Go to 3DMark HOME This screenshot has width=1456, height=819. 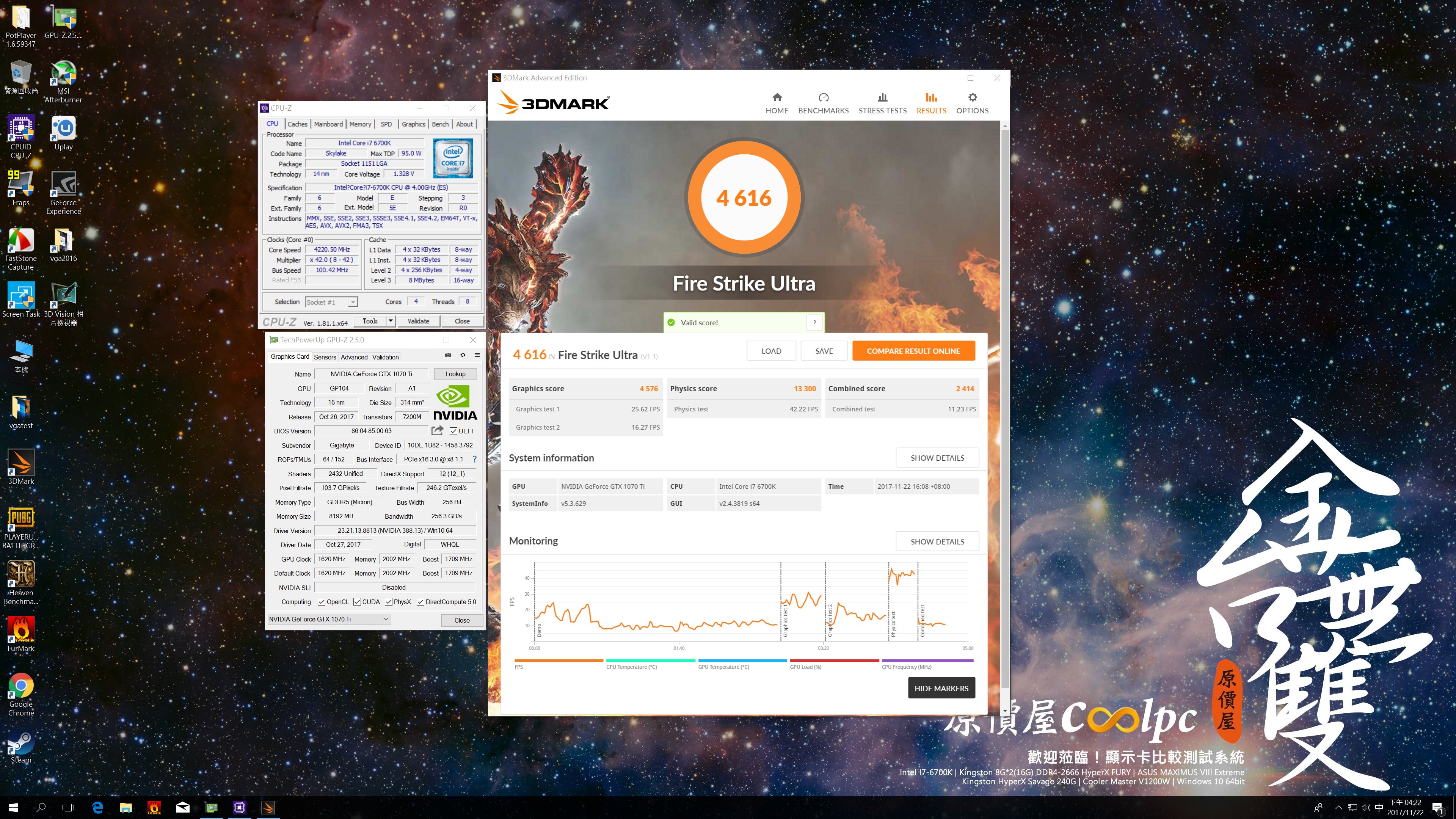(777, 104)
